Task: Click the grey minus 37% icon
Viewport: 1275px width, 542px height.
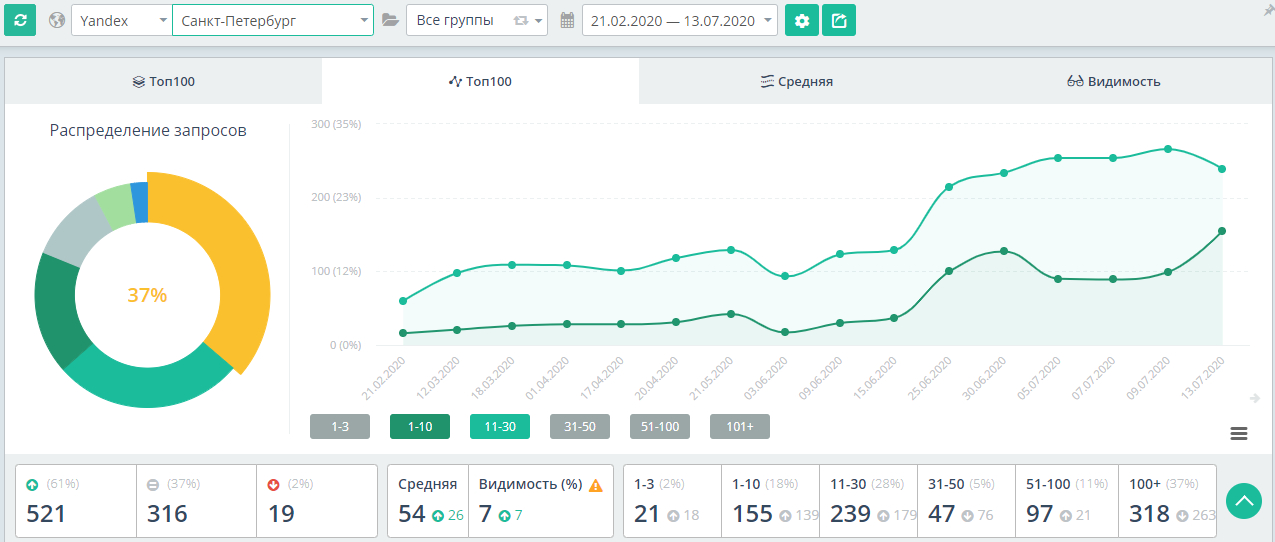Action: click(x=153, y=485)
